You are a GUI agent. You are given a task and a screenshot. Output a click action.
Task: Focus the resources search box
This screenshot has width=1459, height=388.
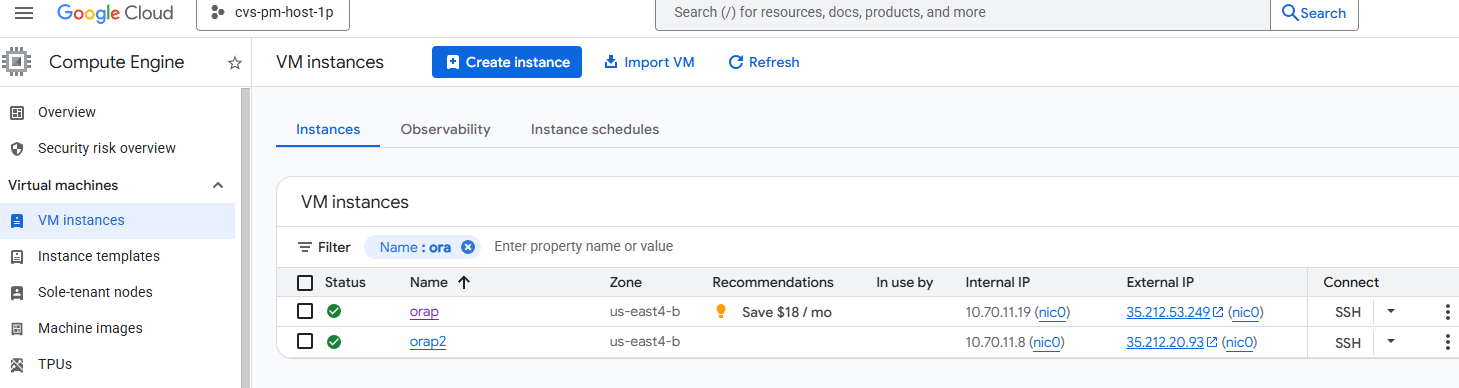(x=962, y=13)
